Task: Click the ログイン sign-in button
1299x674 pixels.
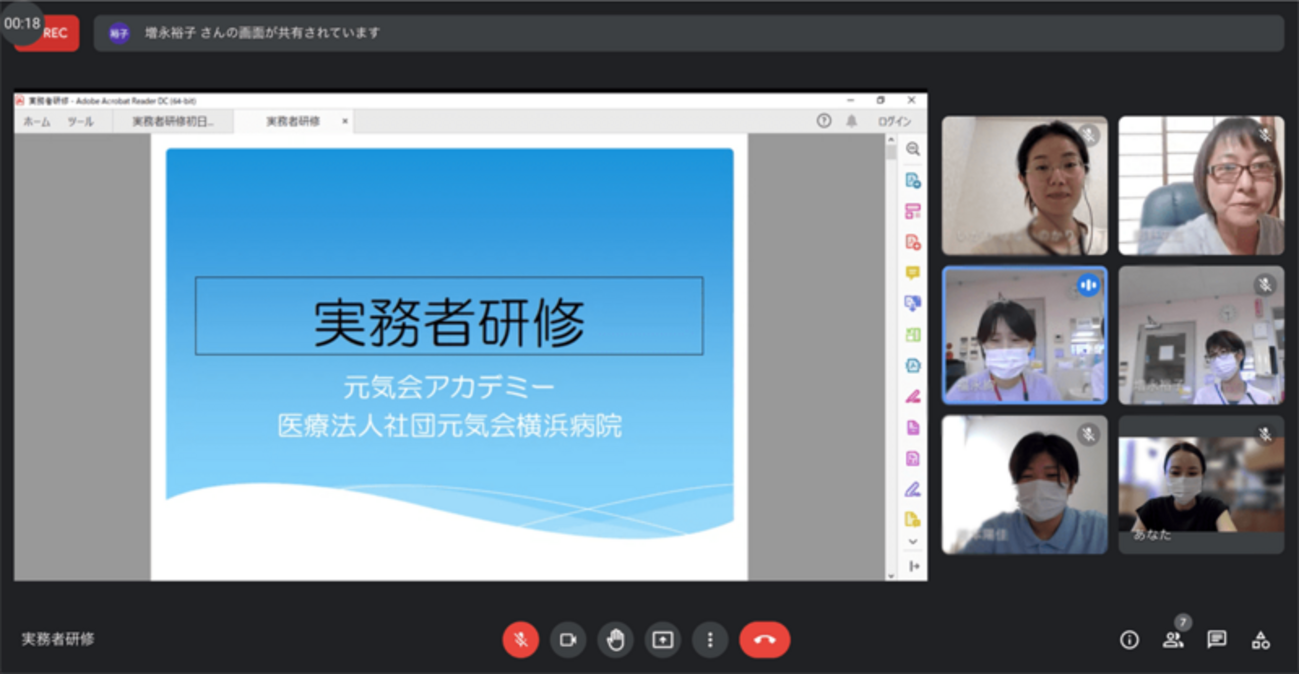Action: click(x=894, y=121)
